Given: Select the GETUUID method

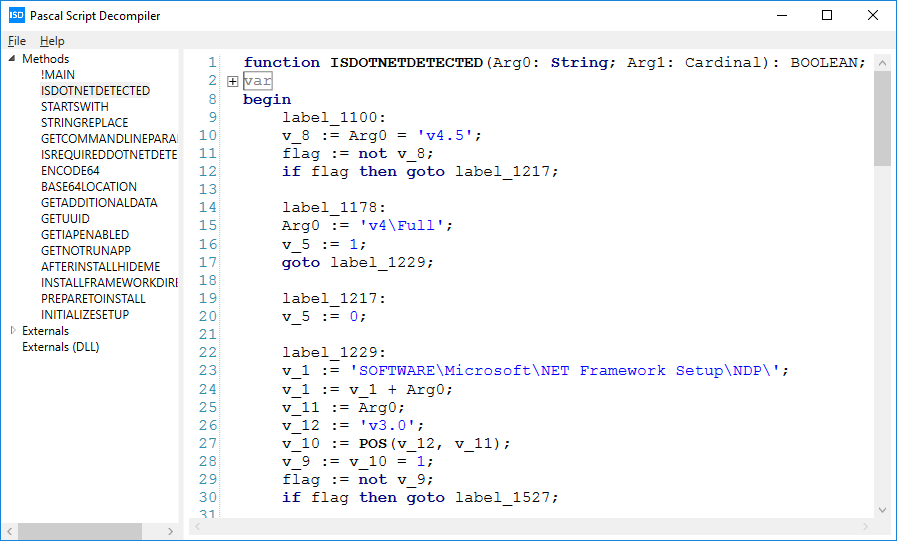Looking at the screenshot, I should (65, 219).
